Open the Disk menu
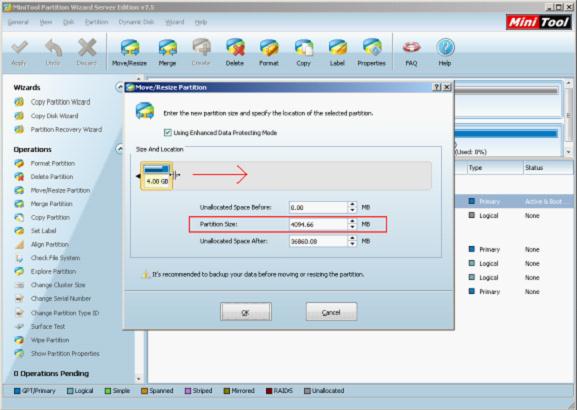This screenshot has width=577, height=410. tap(68, 22)
